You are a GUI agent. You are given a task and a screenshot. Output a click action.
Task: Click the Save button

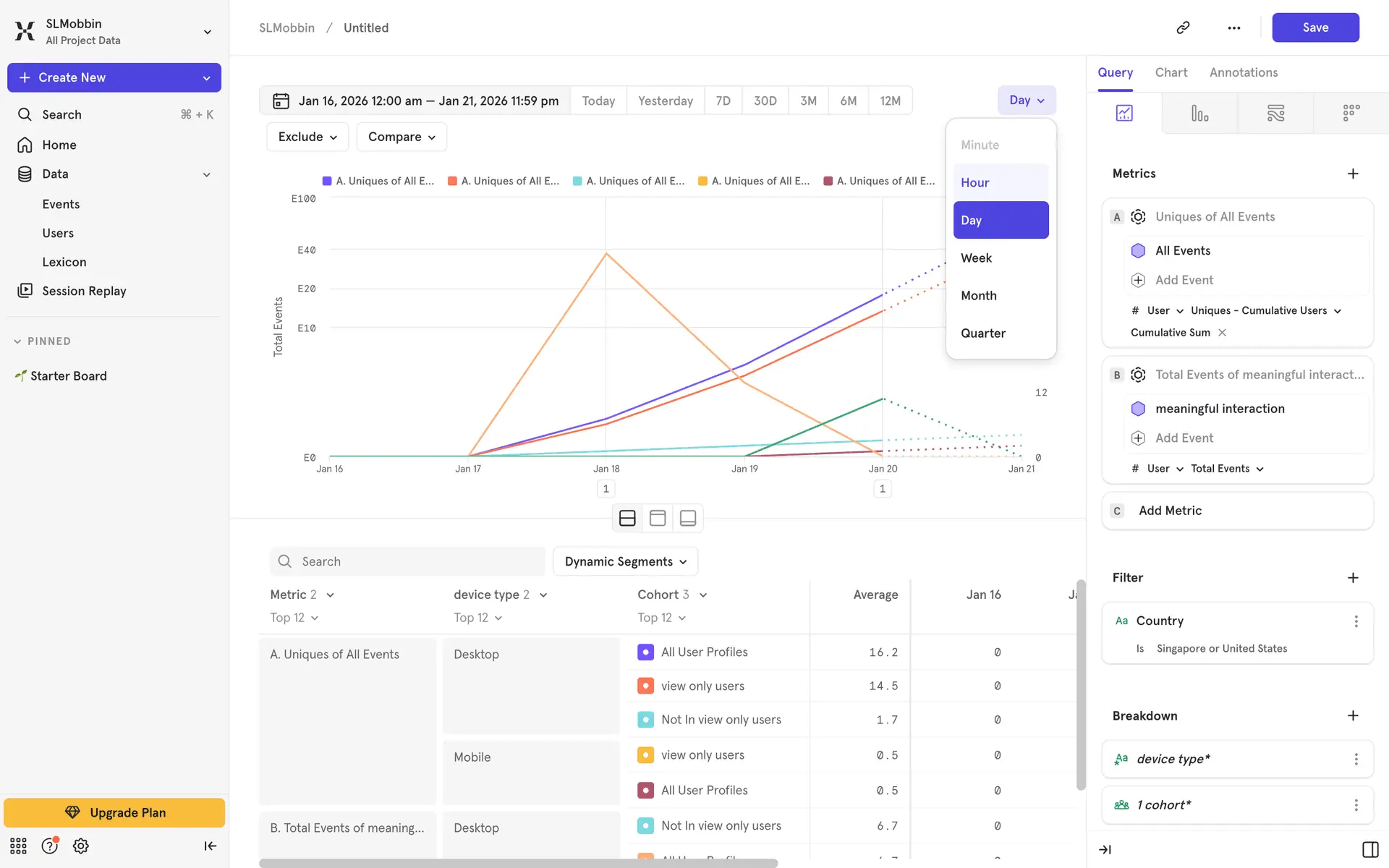[1314, 27]
